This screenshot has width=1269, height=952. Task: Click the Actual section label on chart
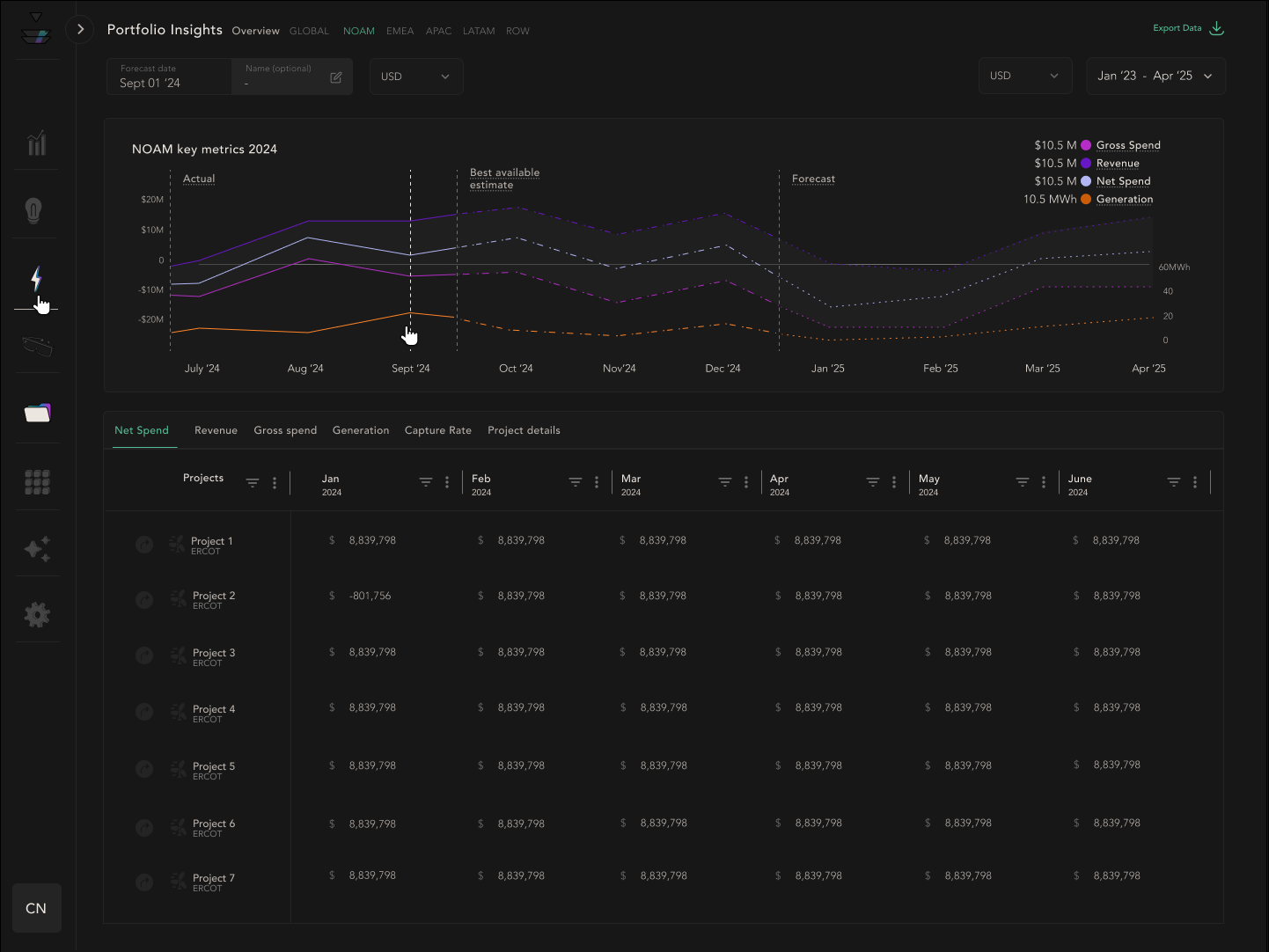[x=199, y=179]
